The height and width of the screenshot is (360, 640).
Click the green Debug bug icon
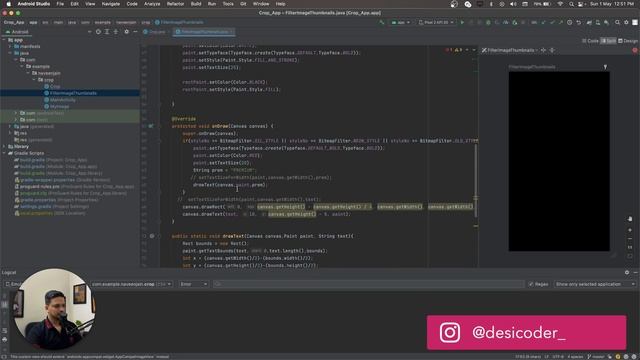point(488,22)
